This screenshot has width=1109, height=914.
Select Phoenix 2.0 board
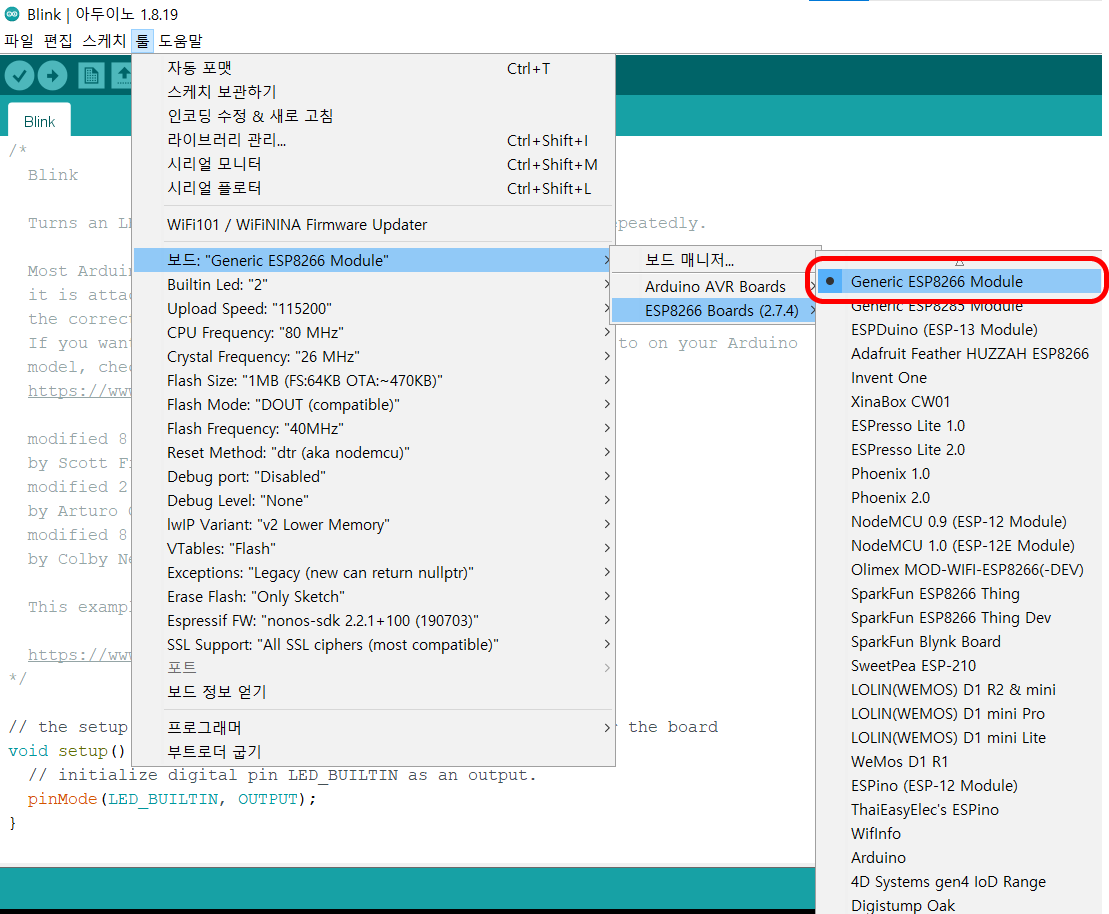click(x=960, y=498)
